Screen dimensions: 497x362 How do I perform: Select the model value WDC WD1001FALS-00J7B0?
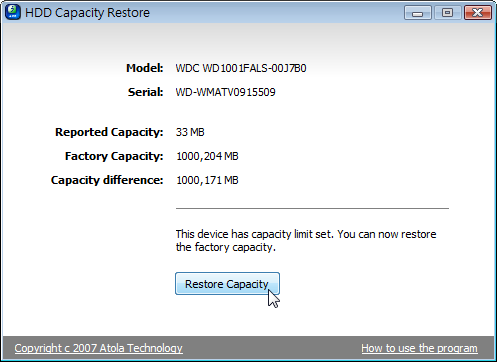[x=241, y=68]
